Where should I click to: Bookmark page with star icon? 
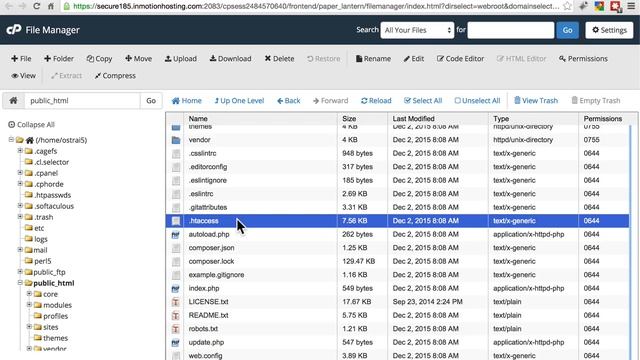(567, 6)
